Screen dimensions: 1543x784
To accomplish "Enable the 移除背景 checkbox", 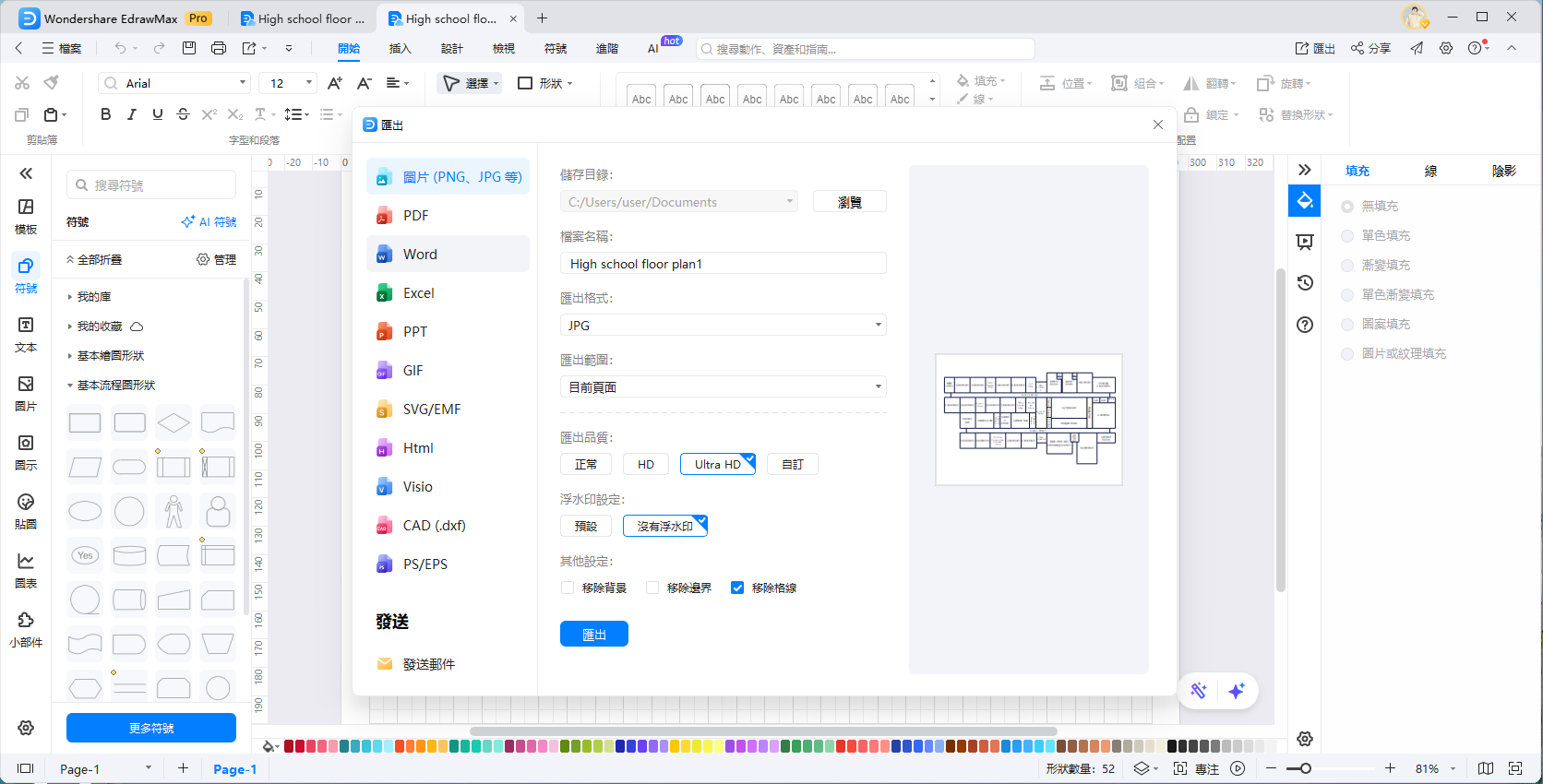I will click(x=568, y=588).
